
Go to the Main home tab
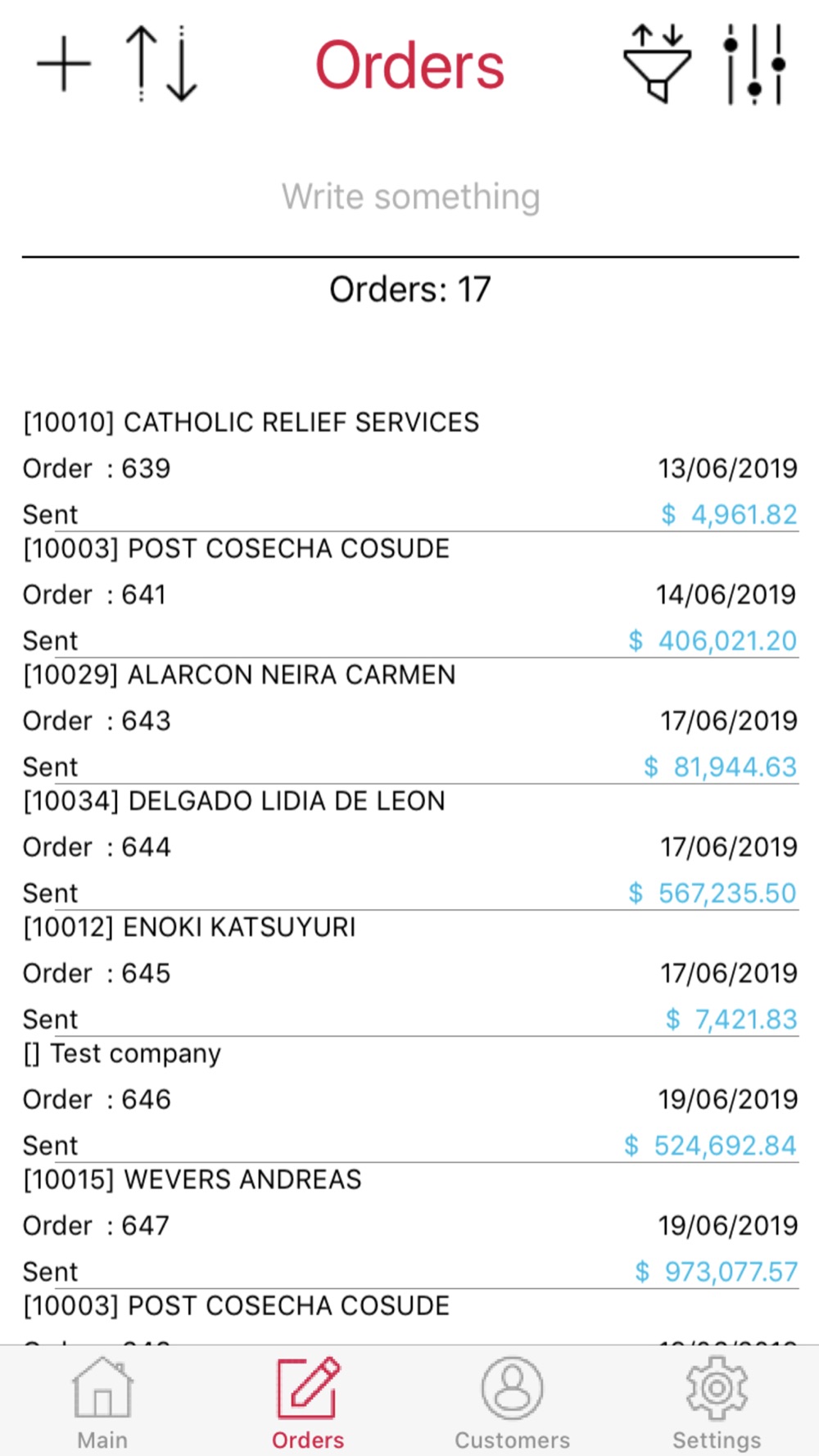102,1403
